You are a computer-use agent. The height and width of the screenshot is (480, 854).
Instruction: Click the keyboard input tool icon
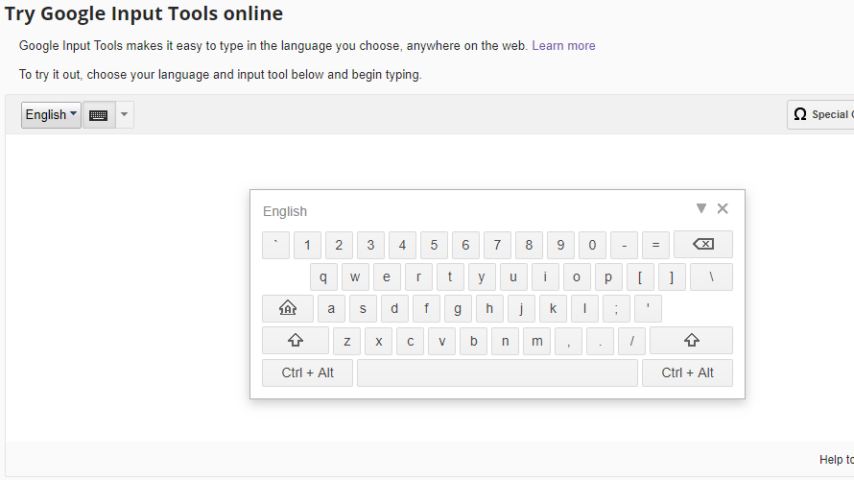pos(98,115)
